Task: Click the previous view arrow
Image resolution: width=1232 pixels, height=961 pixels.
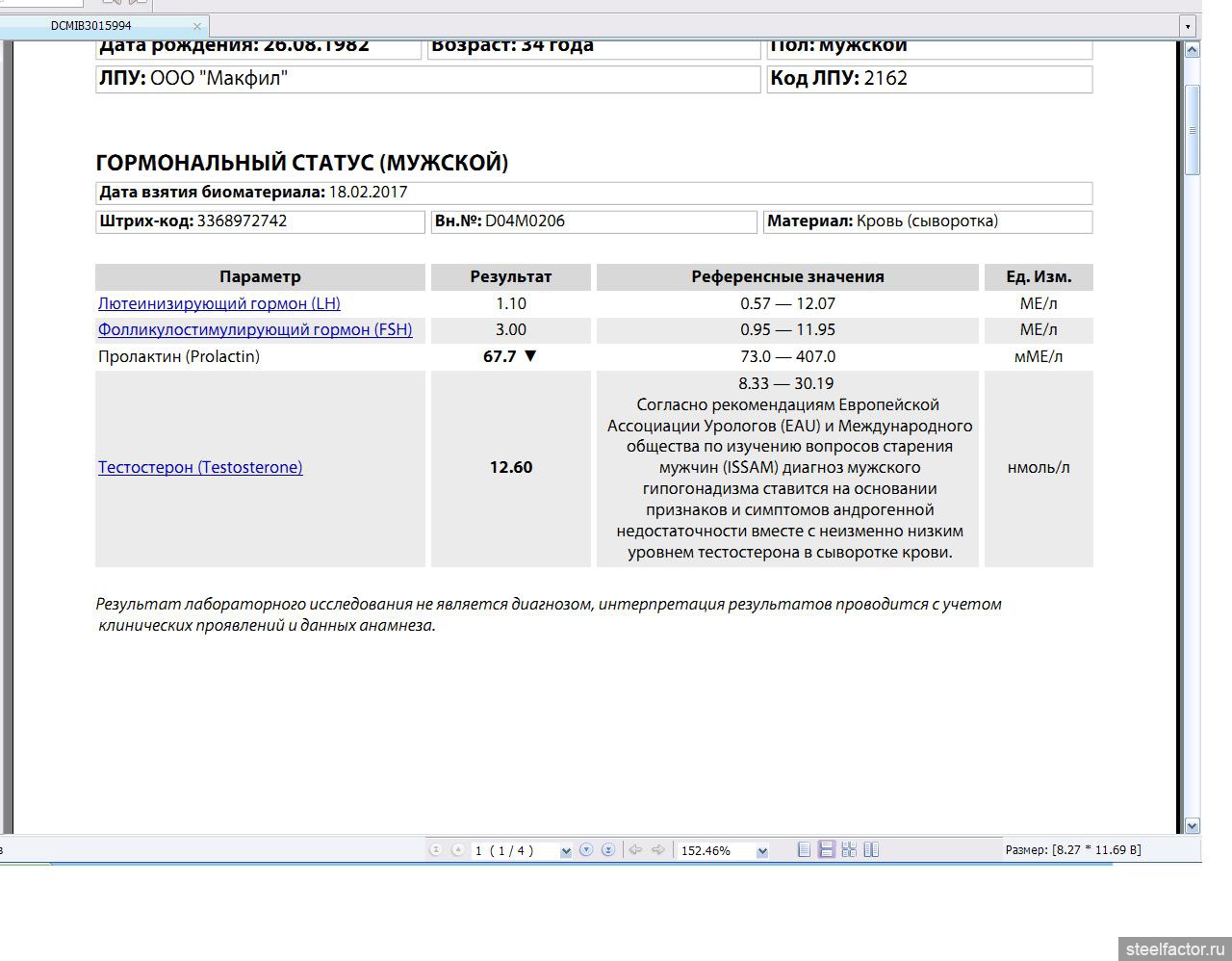Action: [635, 849]
